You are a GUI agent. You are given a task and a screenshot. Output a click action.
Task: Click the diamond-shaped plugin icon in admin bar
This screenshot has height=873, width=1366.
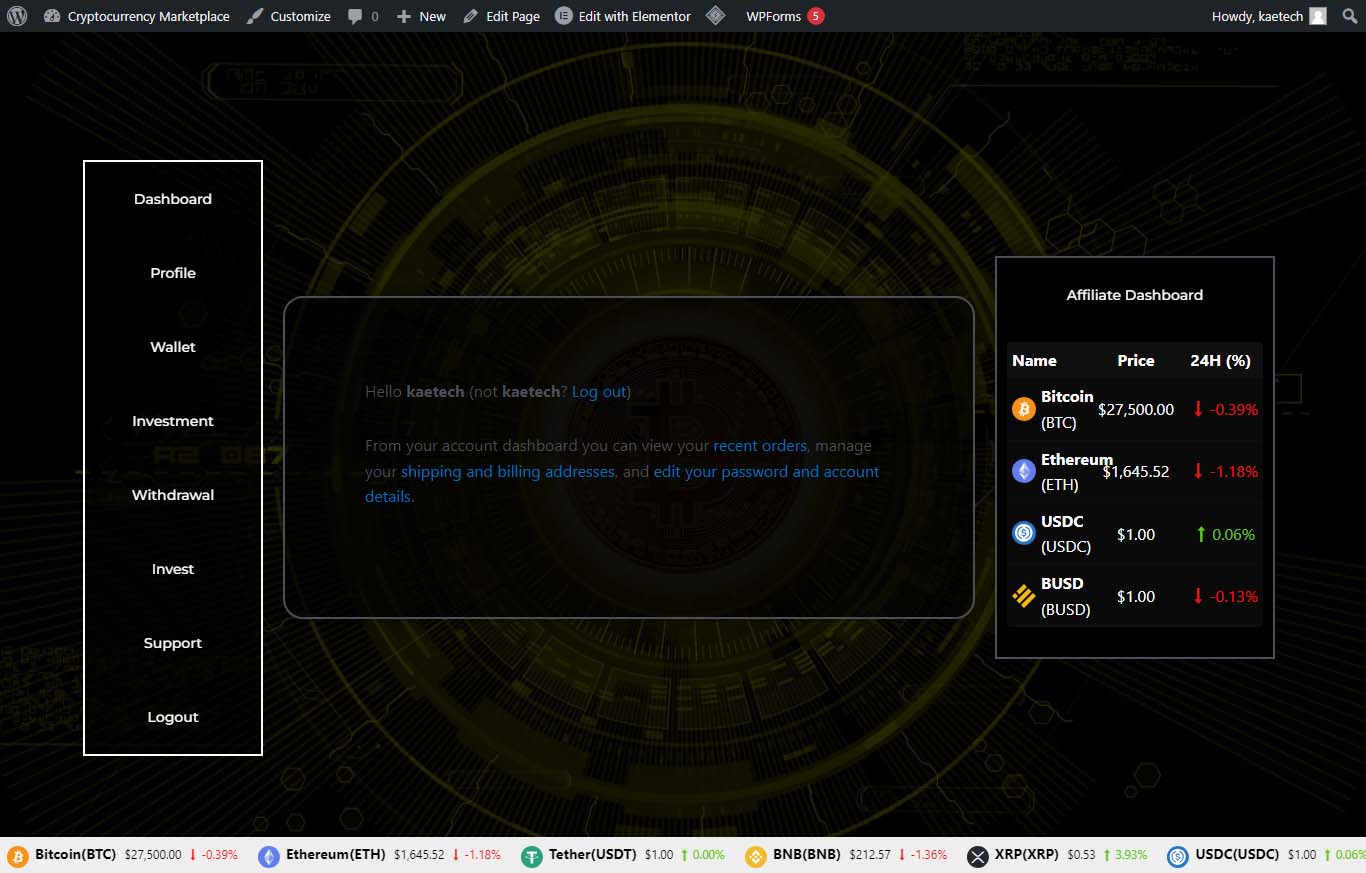[x=715, y=16]
